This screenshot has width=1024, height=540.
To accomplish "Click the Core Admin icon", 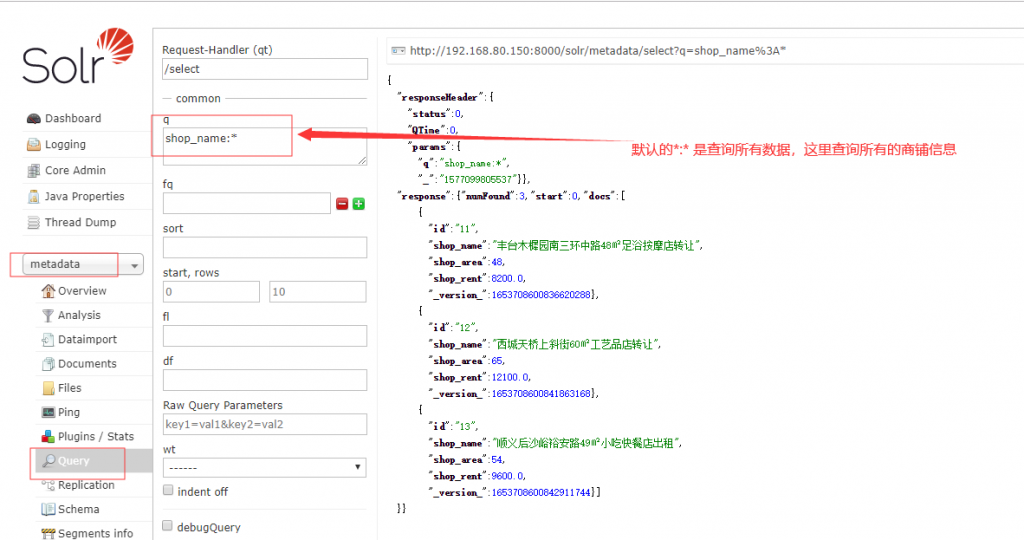I will pyautogui.click(x=33, y=171).
